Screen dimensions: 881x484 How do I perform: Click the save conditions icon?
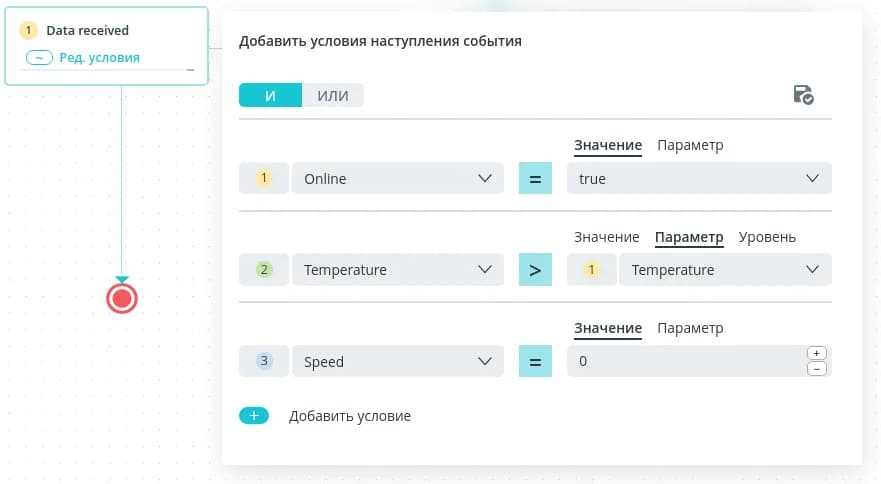tap(802, 95)
